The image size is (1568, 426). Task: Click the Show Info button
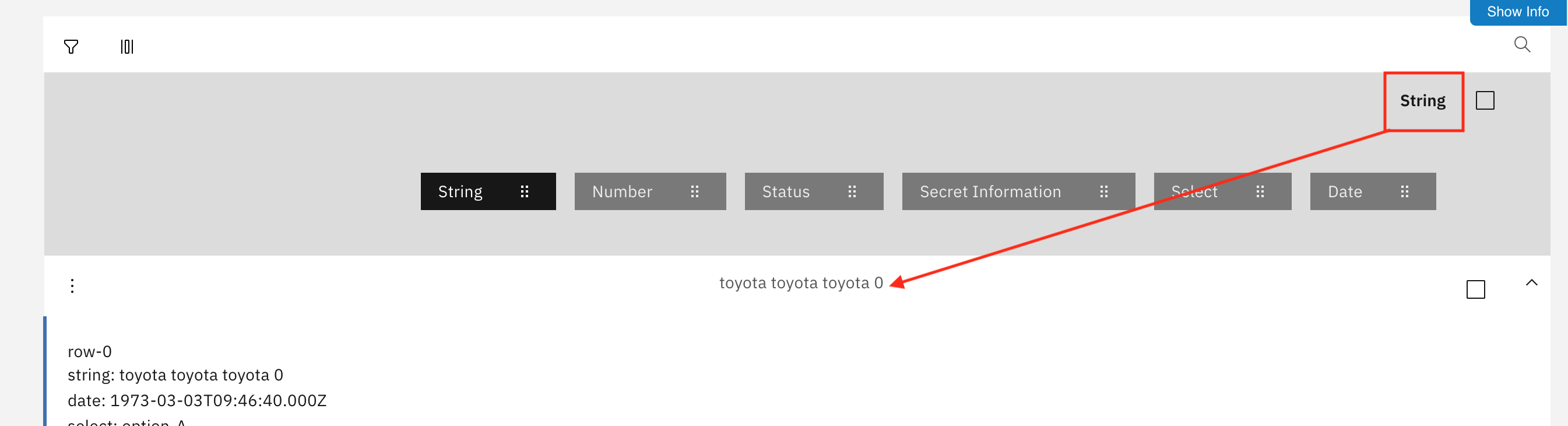(x=1517, y=12)
